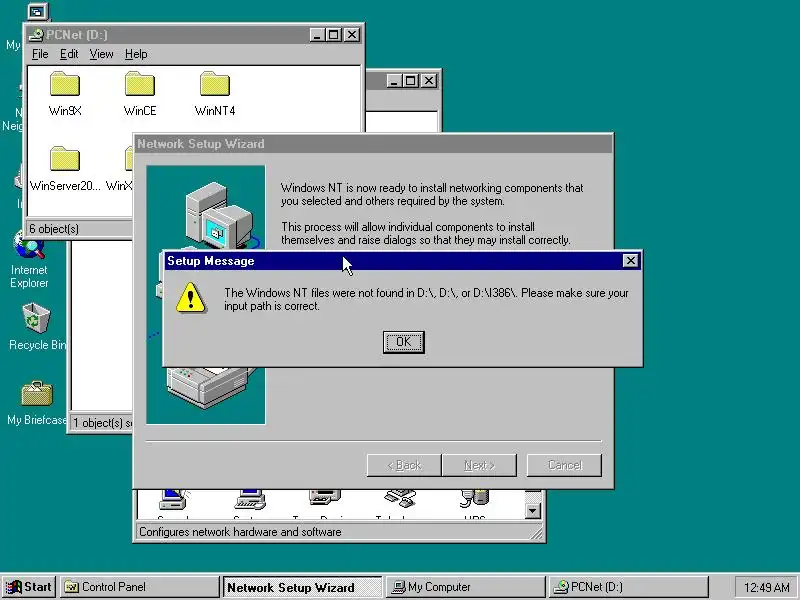
Task: Click the Control Panel scrollbar down arrow
Action: (533, 511)
